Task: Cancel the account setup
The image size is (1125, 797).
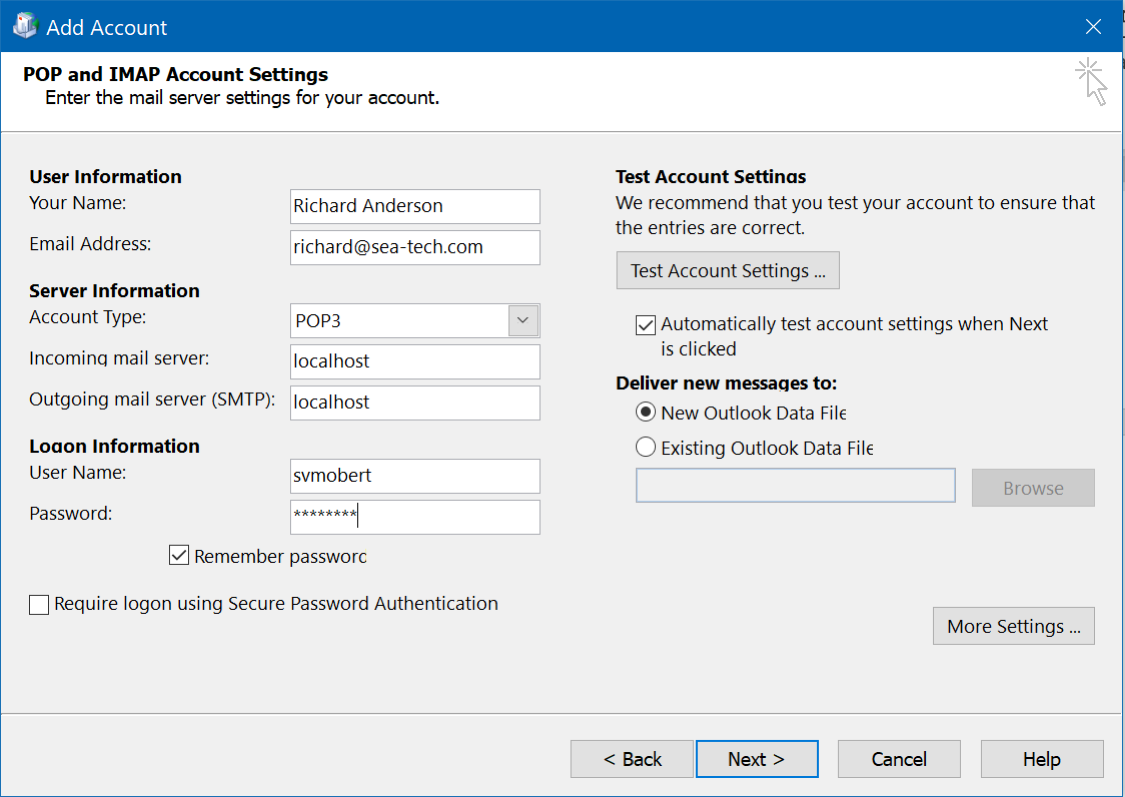Action: tap(898, 759)
